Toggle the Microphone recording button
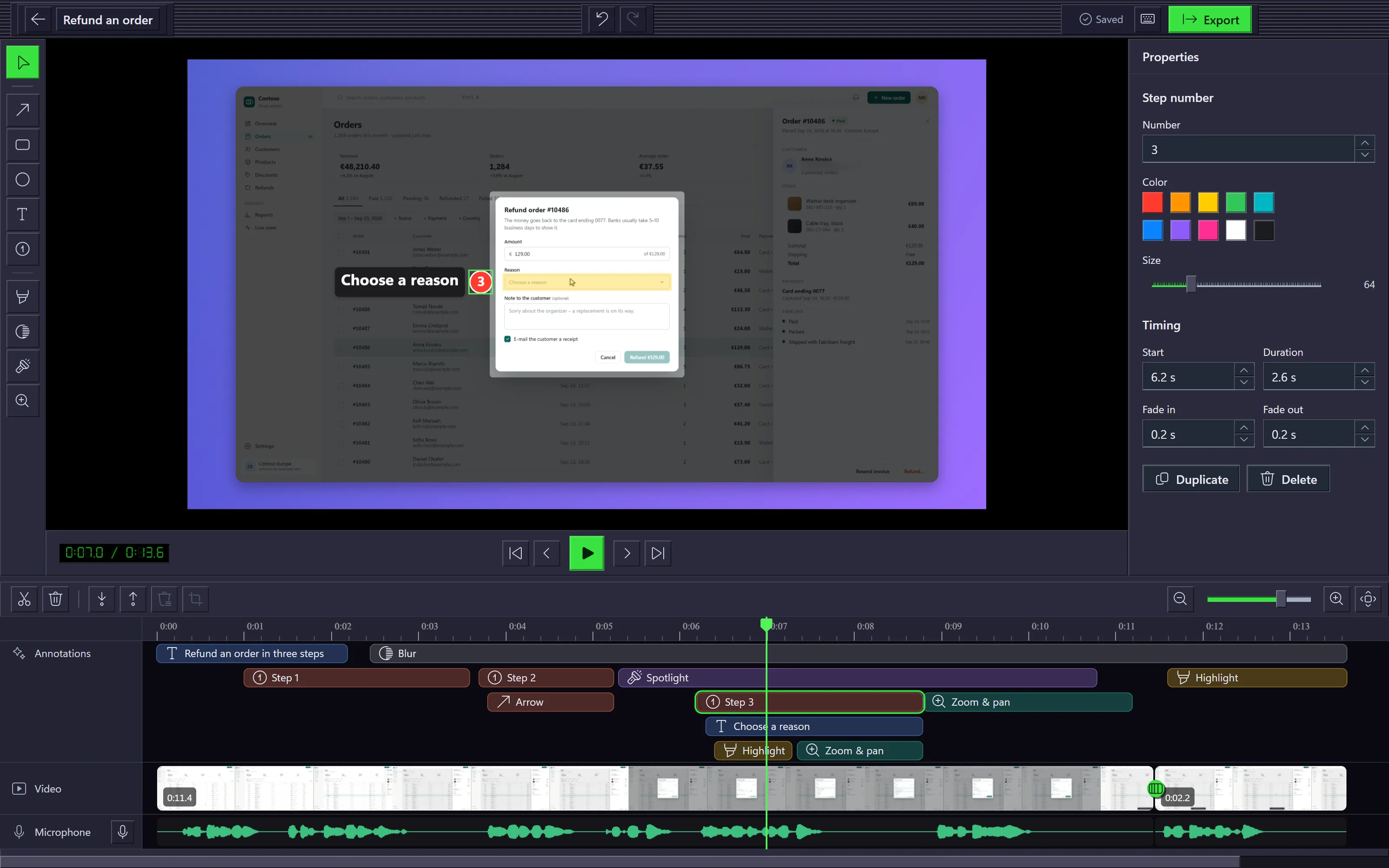 click(122, 832)
